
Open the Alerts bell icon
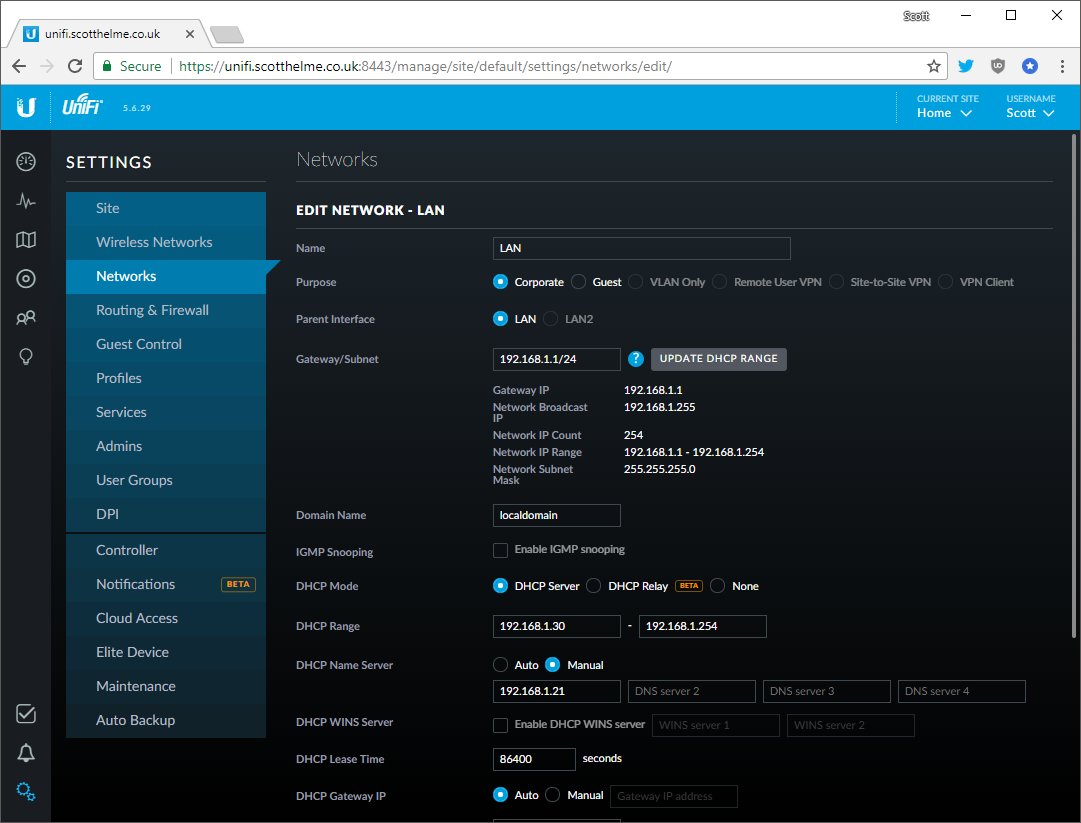[x=25, y=752]
